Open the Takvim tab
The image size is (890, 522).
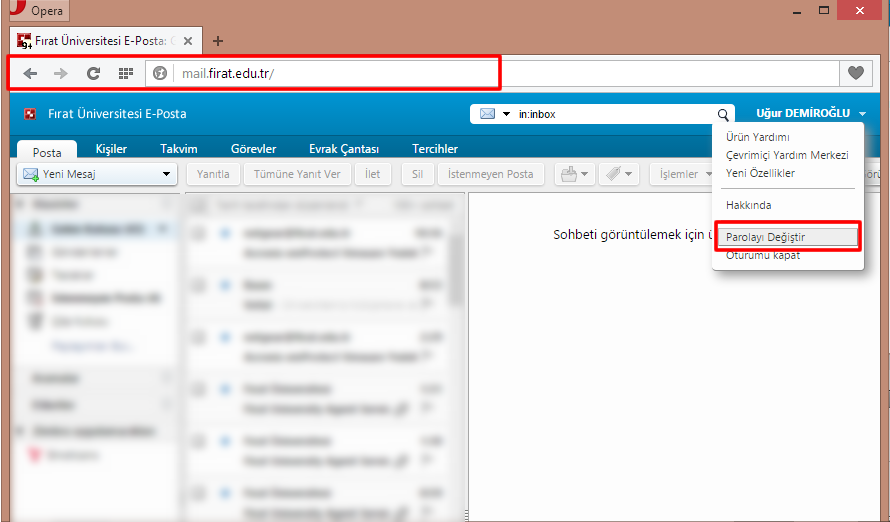click(x=179, y=149)
